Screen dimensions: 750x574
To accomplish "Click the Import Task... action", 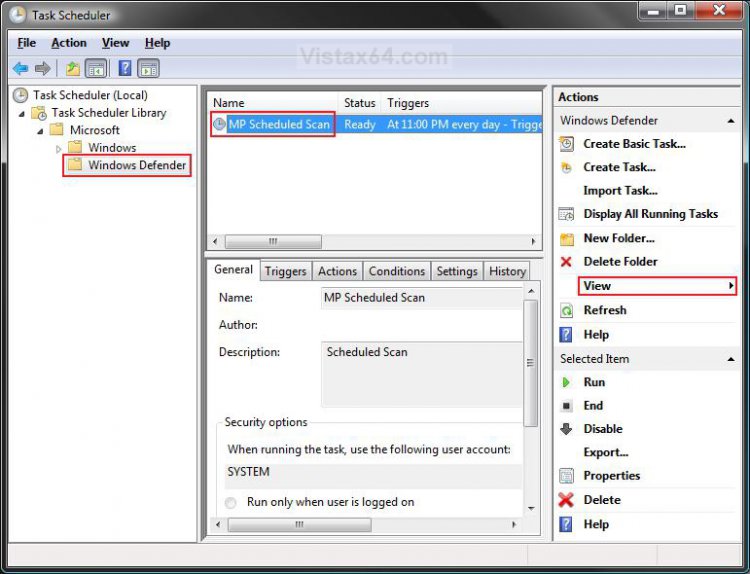I will click(620, 191).
